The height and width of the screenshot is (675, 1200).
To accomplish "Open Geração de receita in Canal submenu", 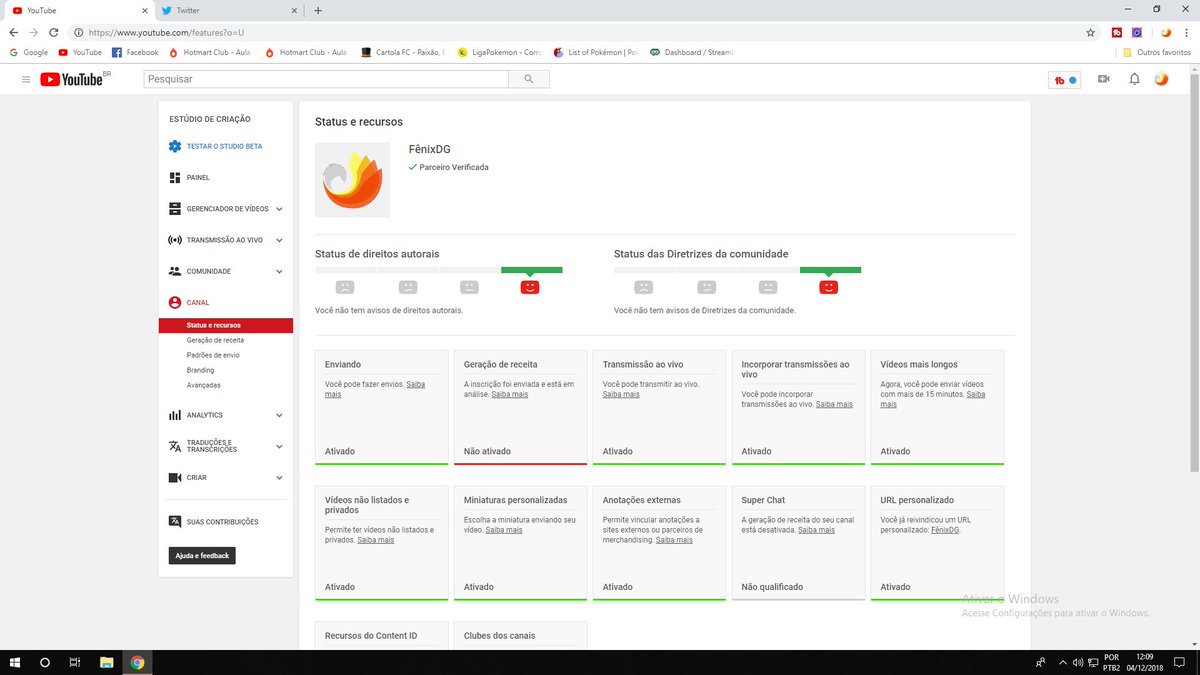I will (215, 340).
